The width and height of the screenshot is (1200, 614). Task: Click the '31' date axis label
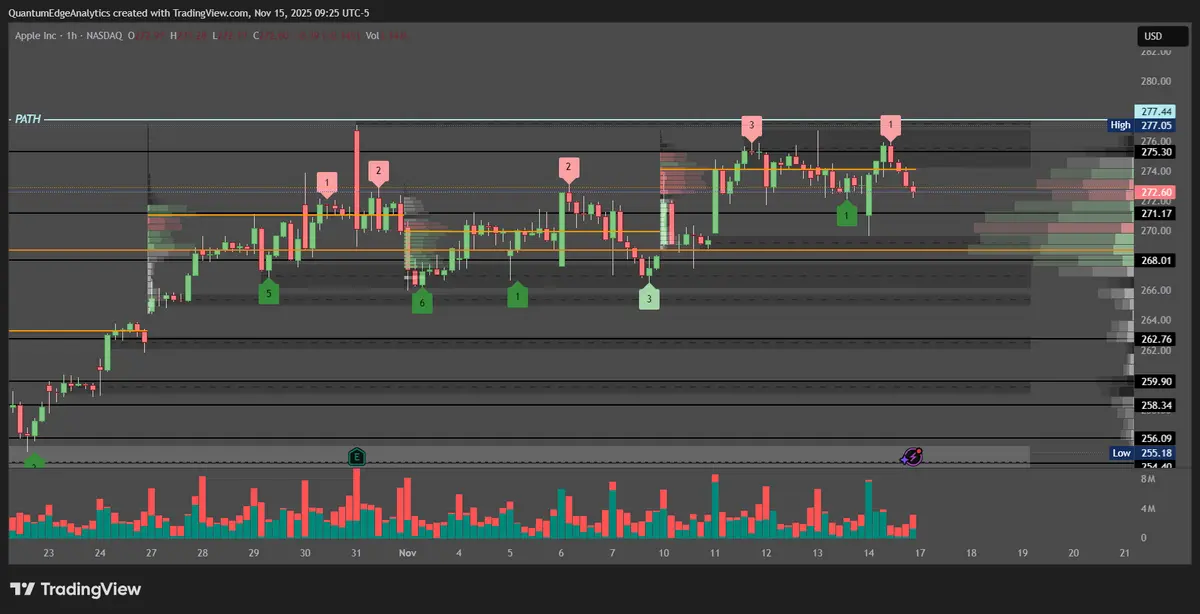click(356, 552)
